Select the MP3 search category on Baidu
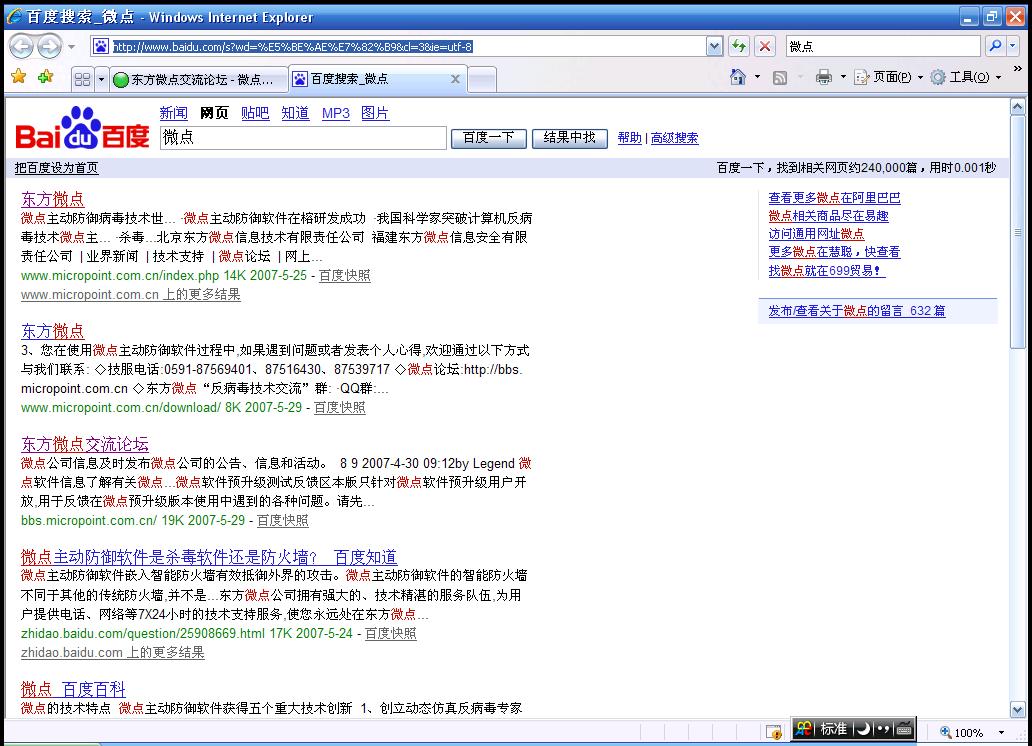Viewport: 1032px width, 746px height. point(335,113)
